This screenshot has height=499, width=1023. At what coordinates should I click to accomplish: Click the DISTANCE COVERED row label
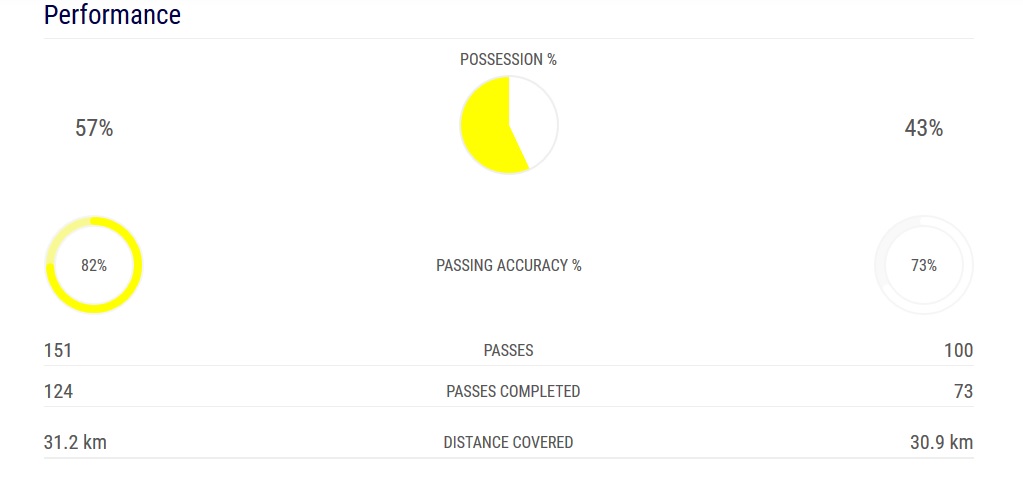point(508,442)
